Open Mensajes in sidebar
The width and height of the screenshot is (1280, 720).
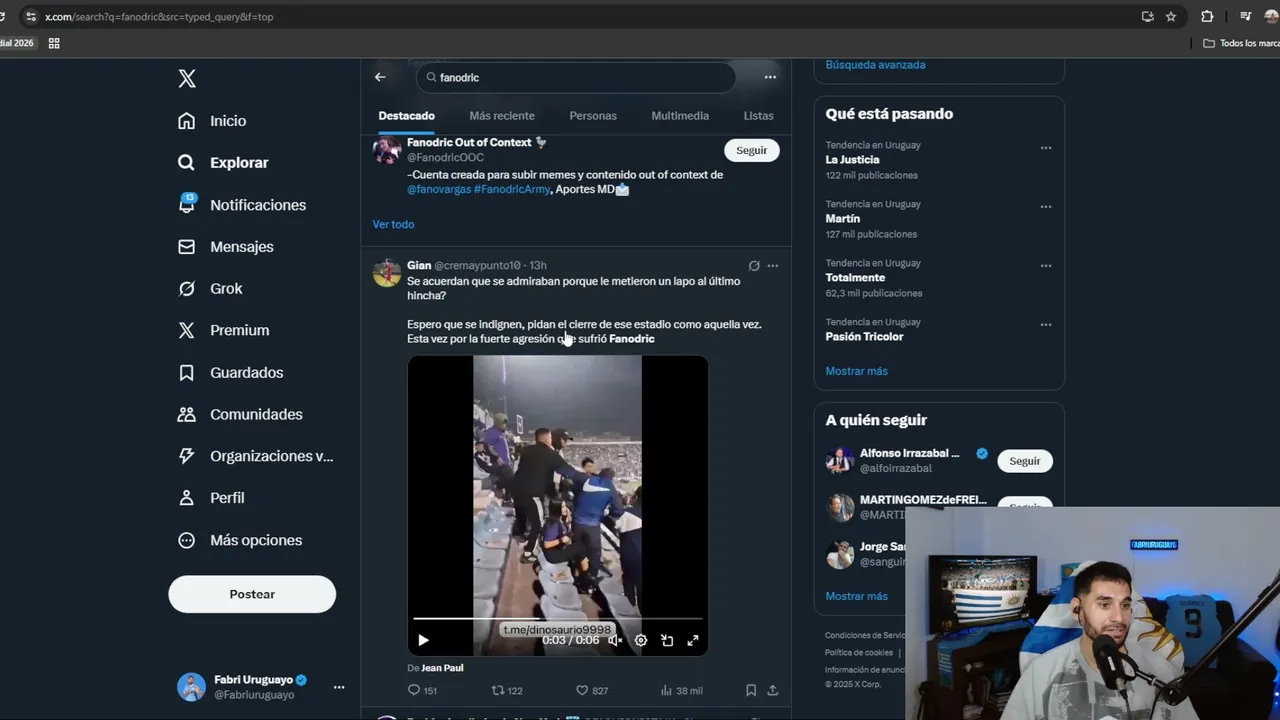click(225, 247)
